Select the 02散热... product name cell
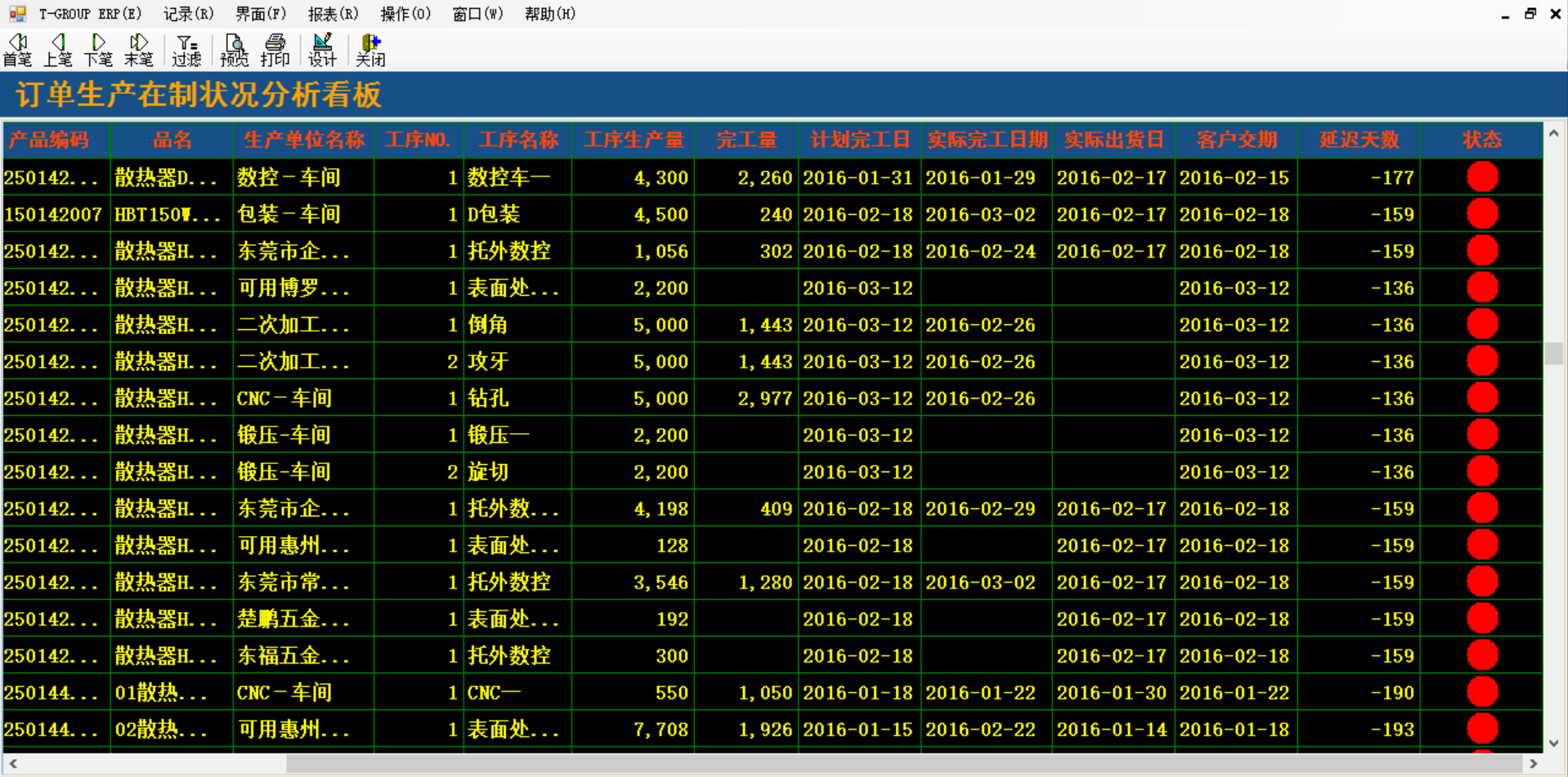1568x777 pixels. pyautogui.click(x=172, y=729)
